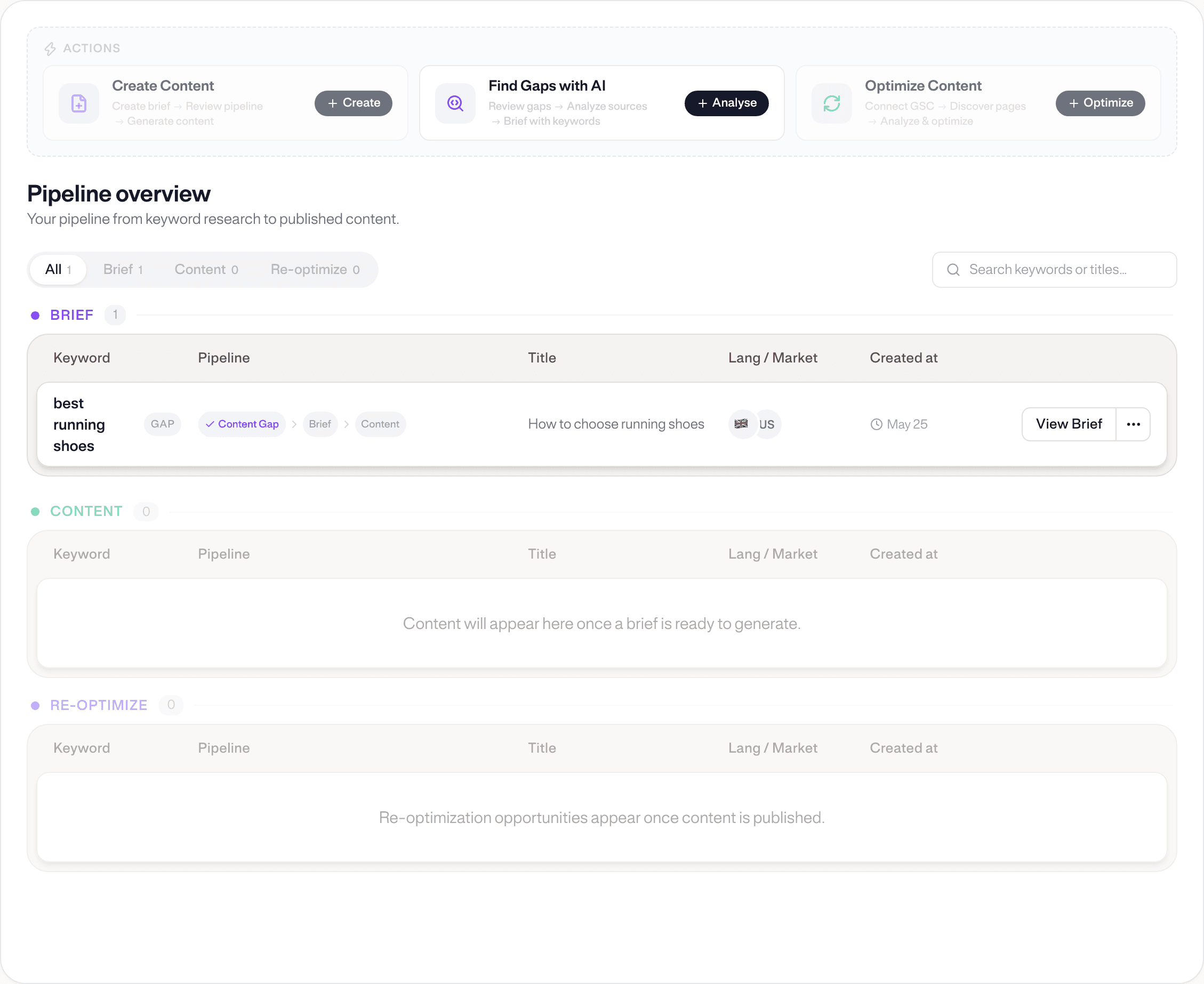The height and width of the screenshot is (984, 1204).
Task: Click the clock icon beside May 25
Action: (x=877, y=424)
